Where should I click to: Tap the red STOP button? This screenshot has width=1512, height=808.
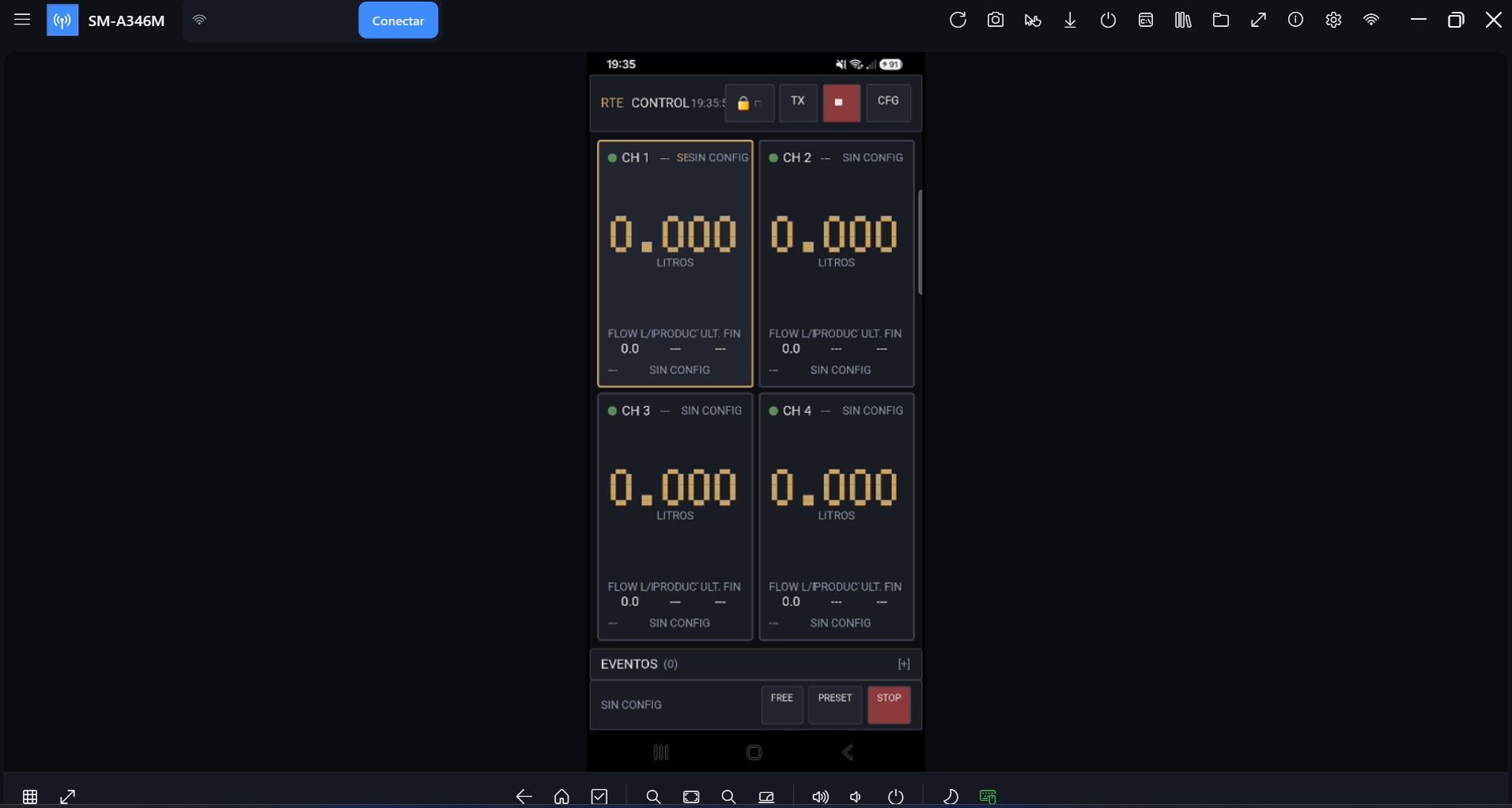889,704
